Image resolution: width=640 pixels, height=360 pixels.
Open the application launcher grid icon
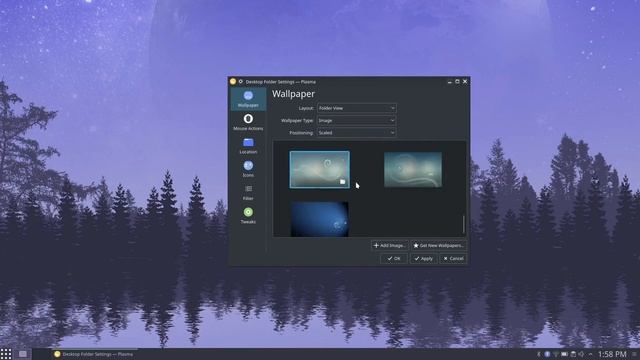pyautogui.click(x=6, y=354)
